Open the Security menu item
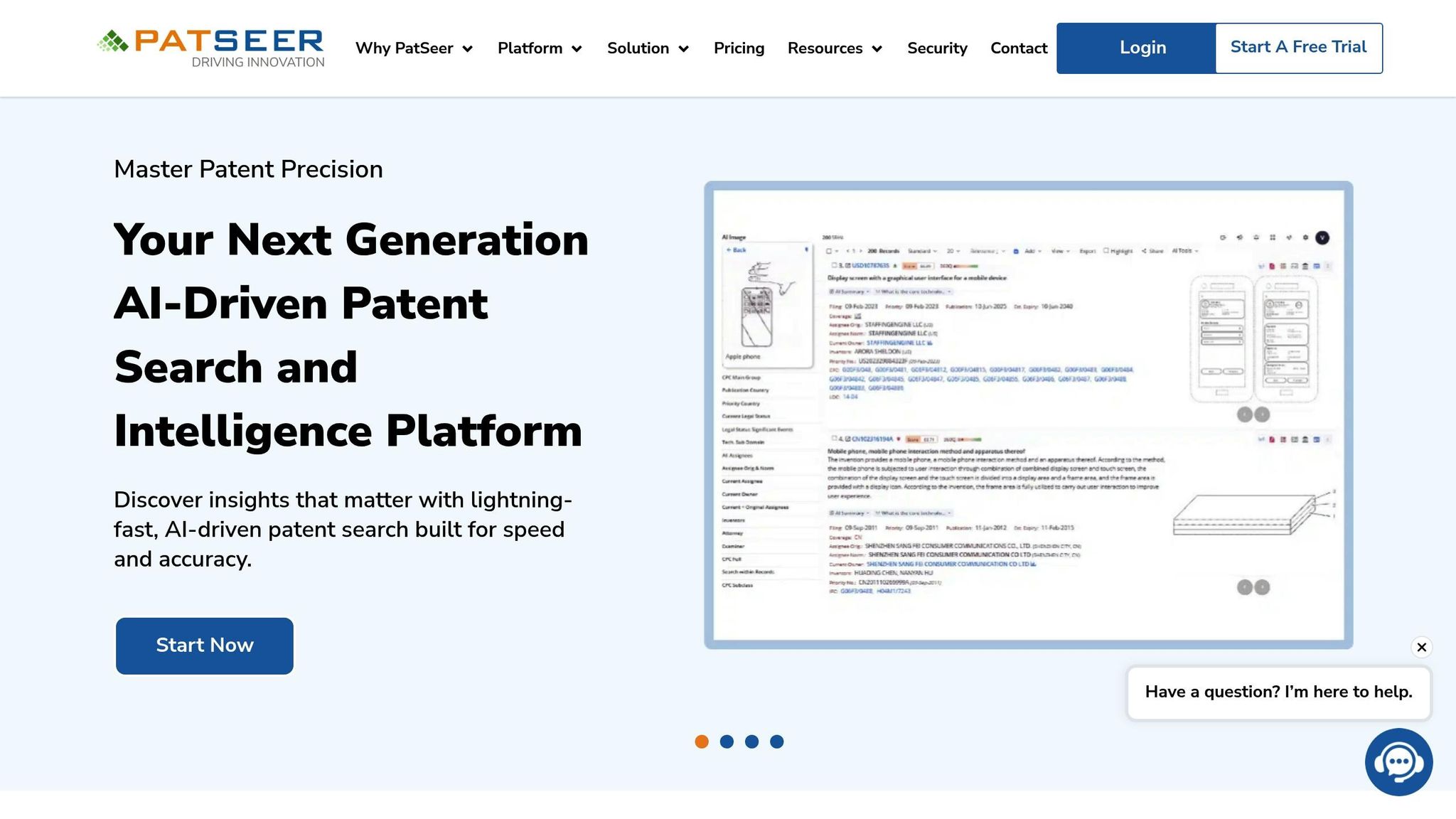The height and width of the screenshot is (819, 1456). (936, 48)
